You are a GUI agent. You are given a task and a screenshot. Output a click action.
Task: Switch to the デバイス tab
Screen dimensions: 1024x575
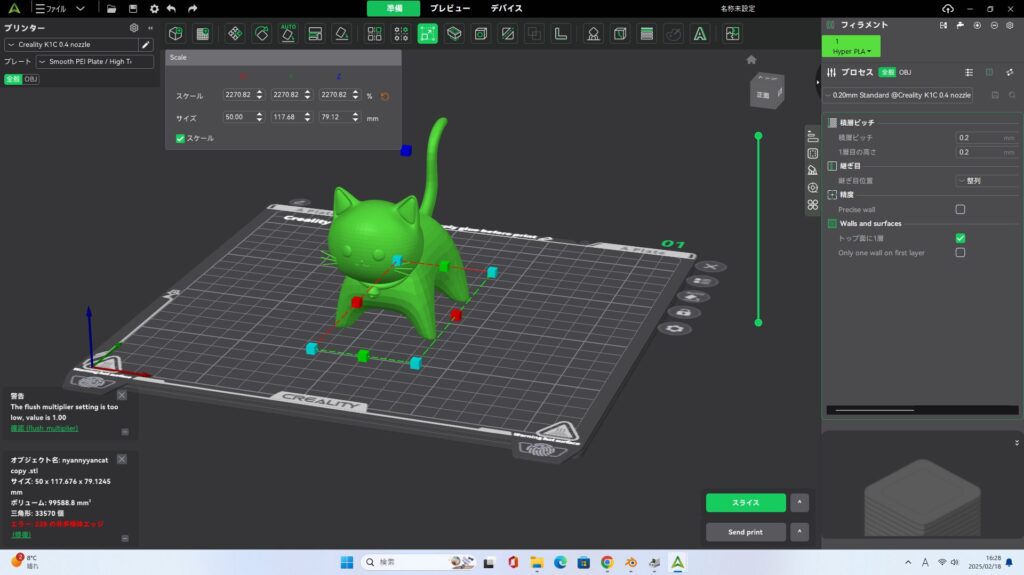[x=506, y=8]
